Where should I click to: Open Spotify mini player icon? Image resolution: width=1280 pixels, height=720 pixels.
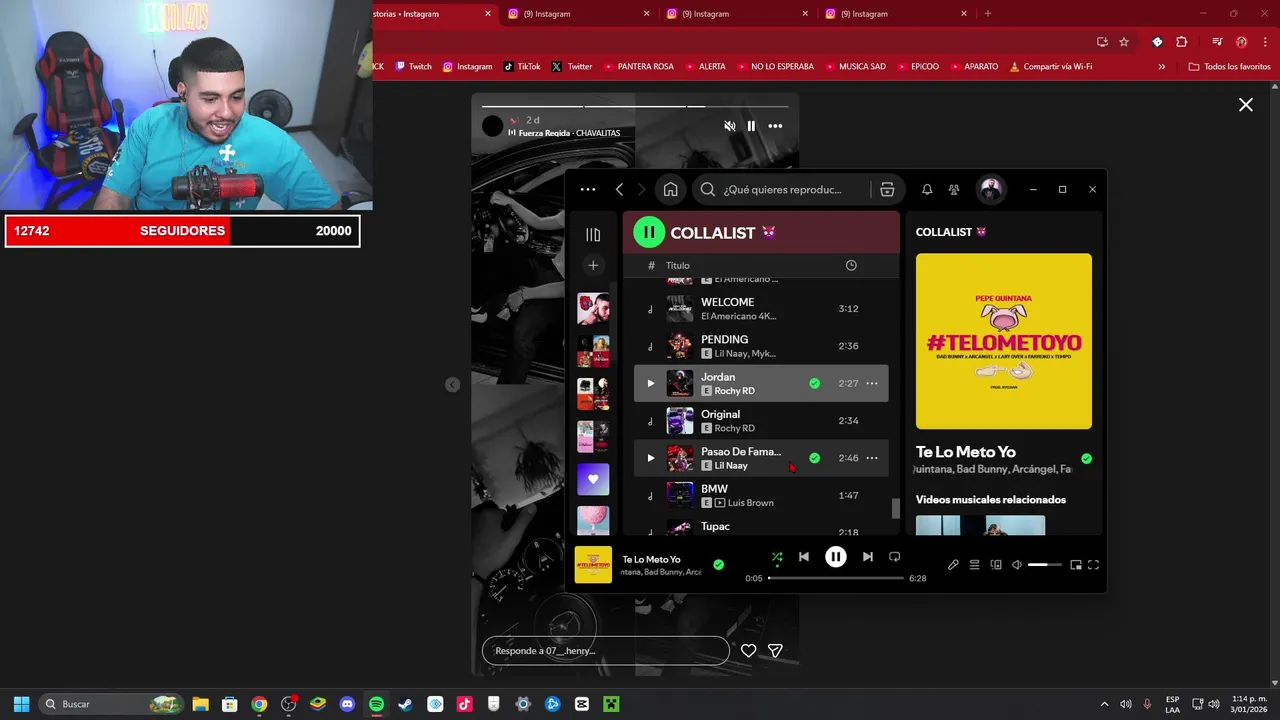coord(1076,565)
